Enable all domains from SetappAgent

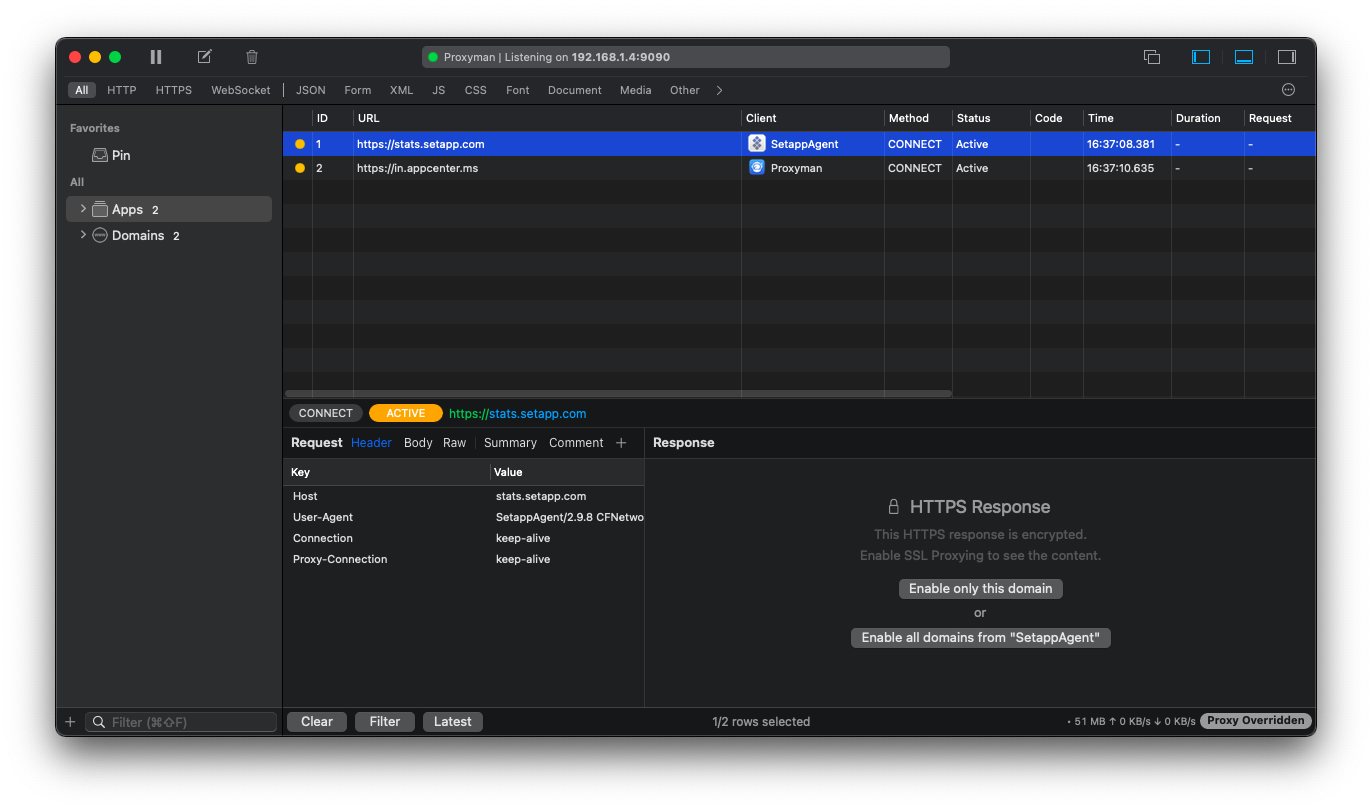click(980, 637)
